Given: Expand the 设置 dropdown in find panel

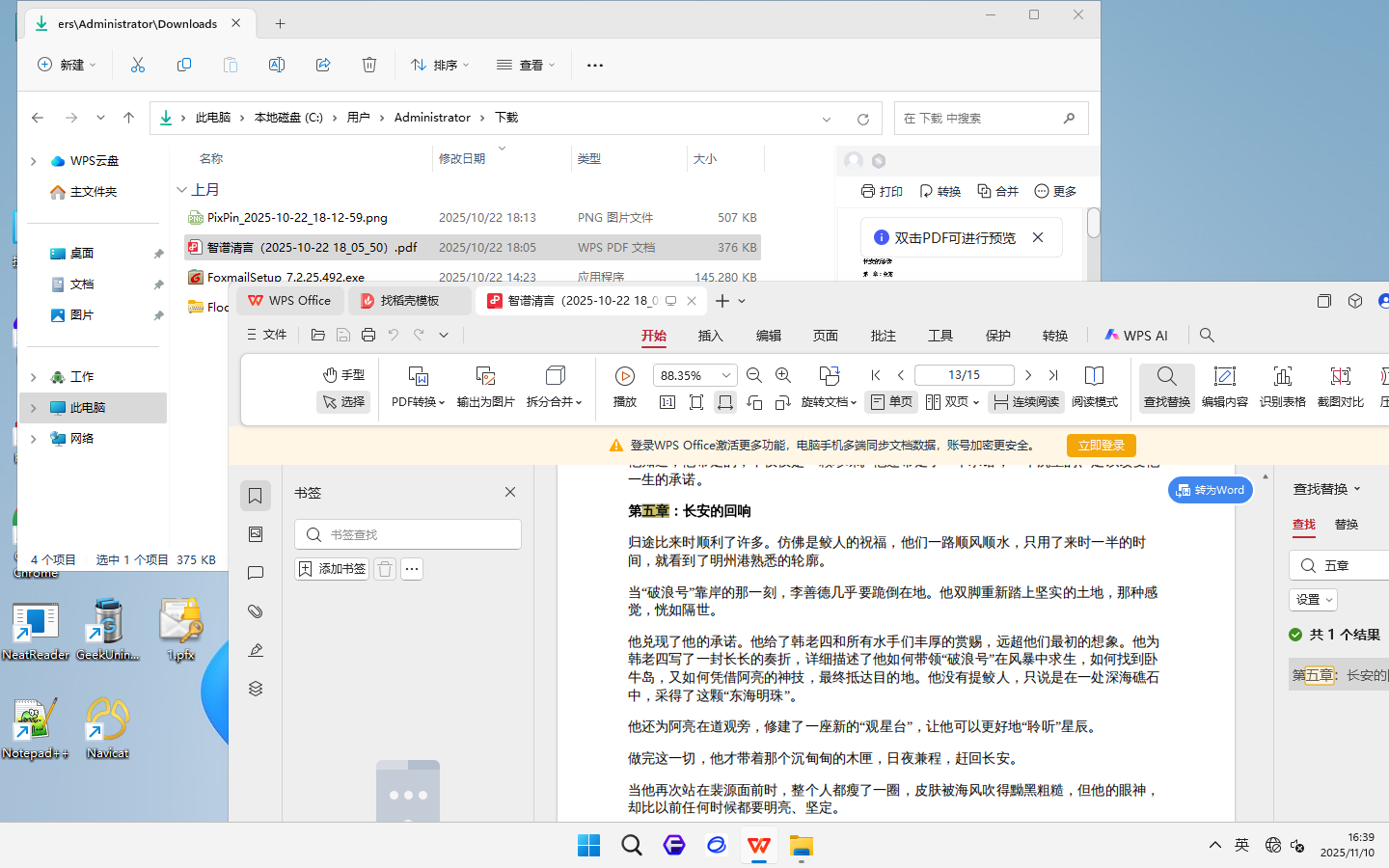Looking at the screenshot, I should coord(1314,600).
